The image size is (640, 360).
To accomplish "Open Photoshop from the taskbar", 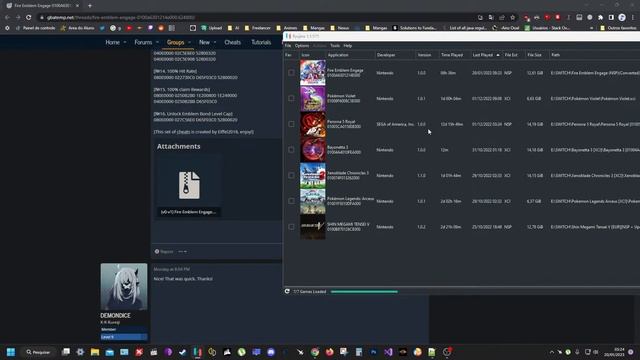I will [x=373, y=352].
